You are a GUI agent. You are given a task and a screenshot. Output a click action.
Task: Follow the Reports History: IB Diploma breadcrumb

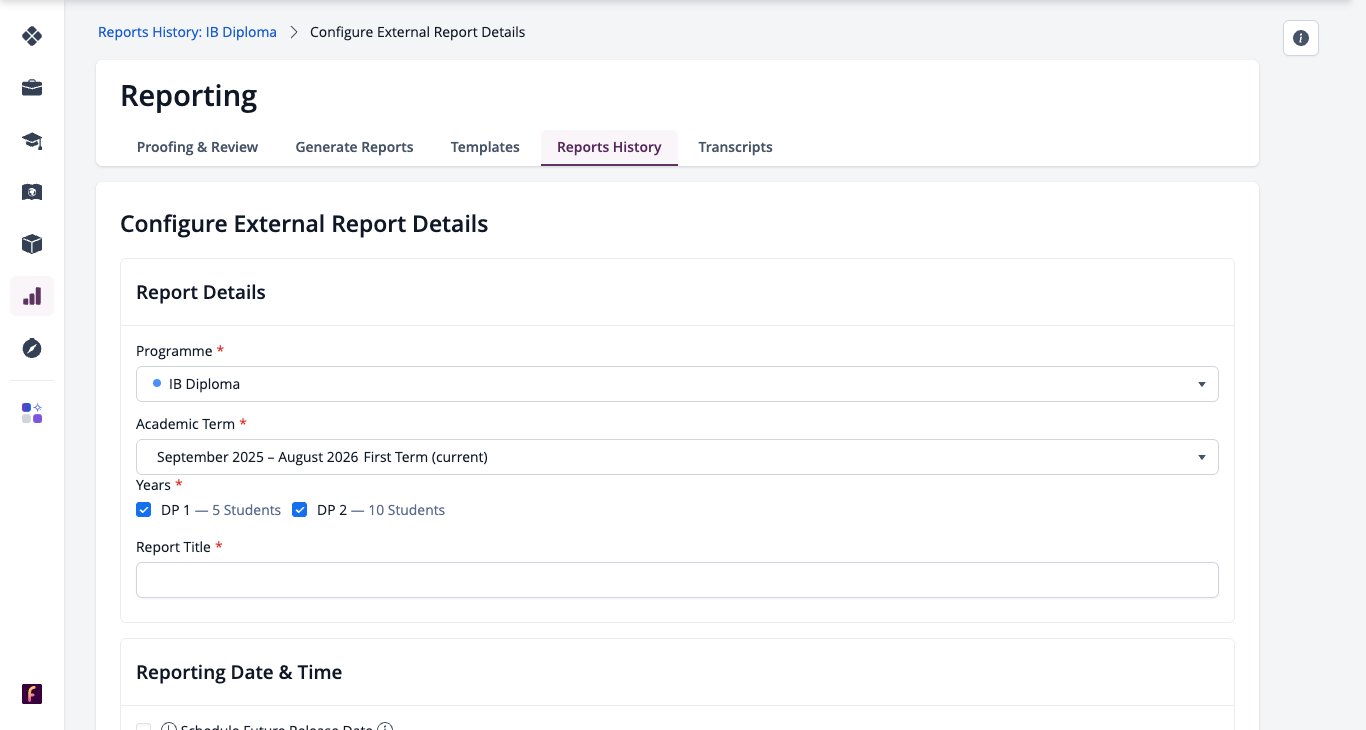[x=187, y=32]
